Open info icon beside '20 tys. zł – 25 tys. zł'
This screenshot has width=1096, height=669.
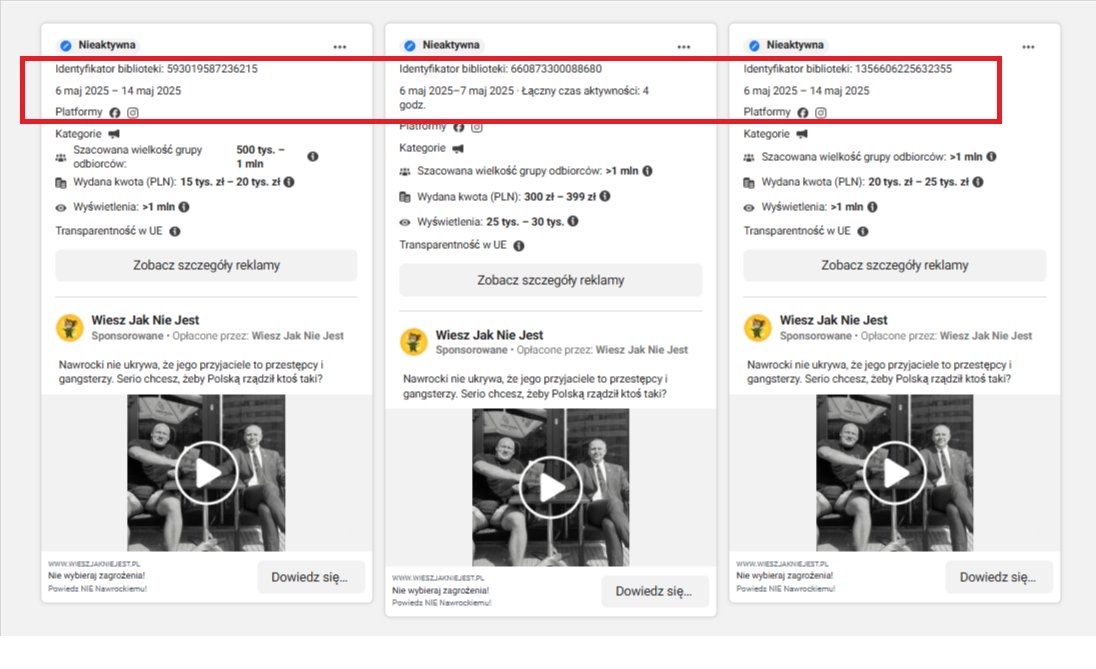click(978, 182)
